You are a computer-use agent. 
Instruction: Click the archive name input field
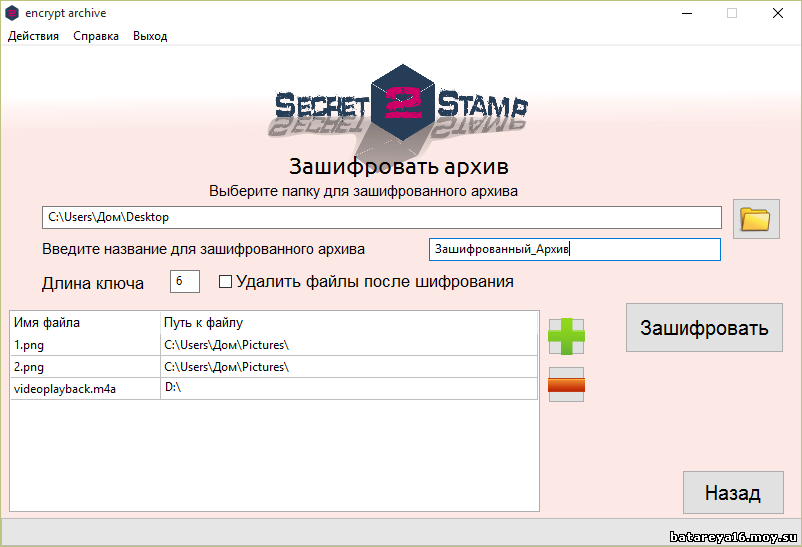click(x=574, y=249)
